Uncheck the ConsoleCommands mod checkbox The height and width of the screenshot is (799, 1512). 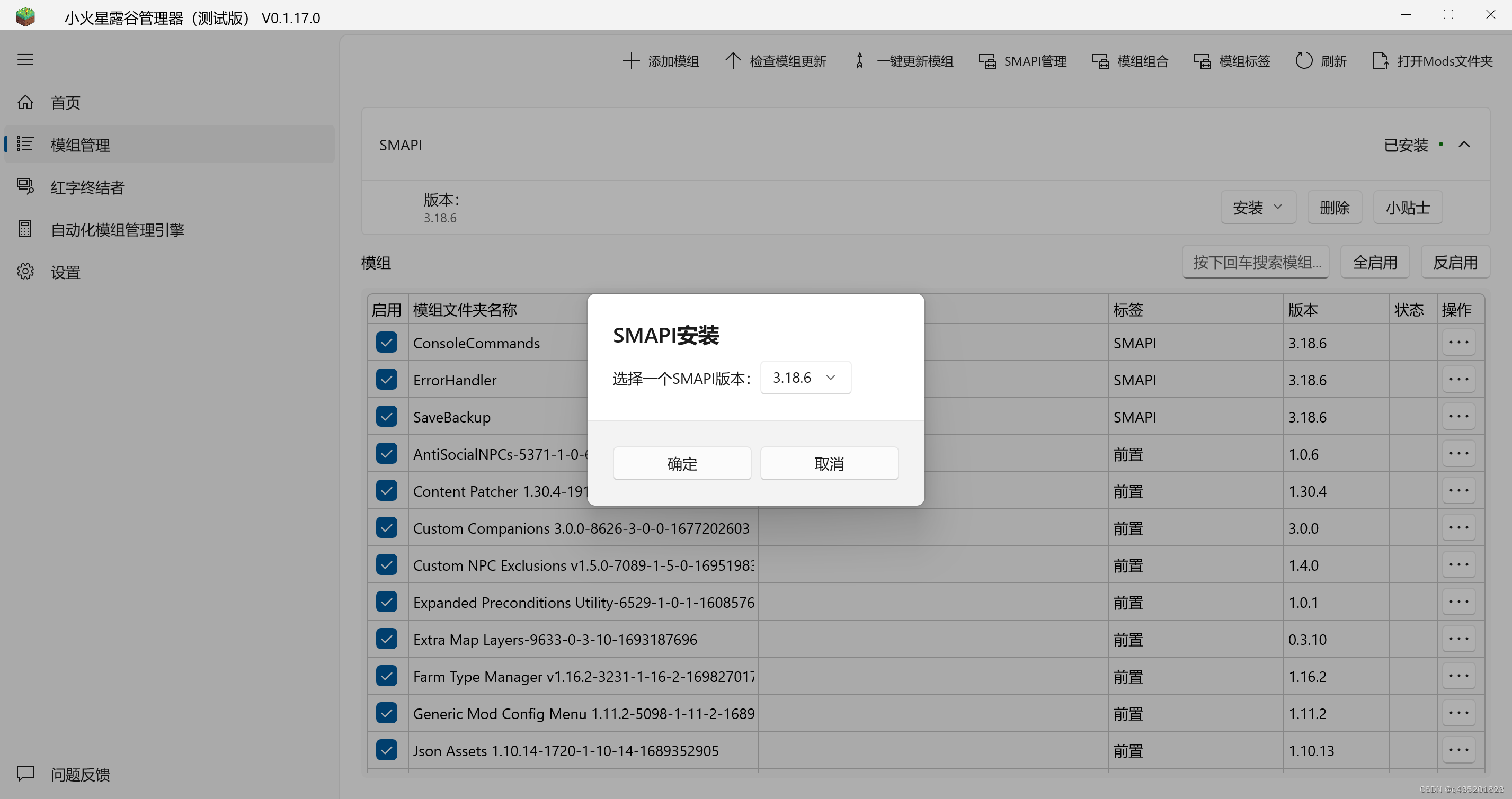pyautogui.click(x=387, y=343)
